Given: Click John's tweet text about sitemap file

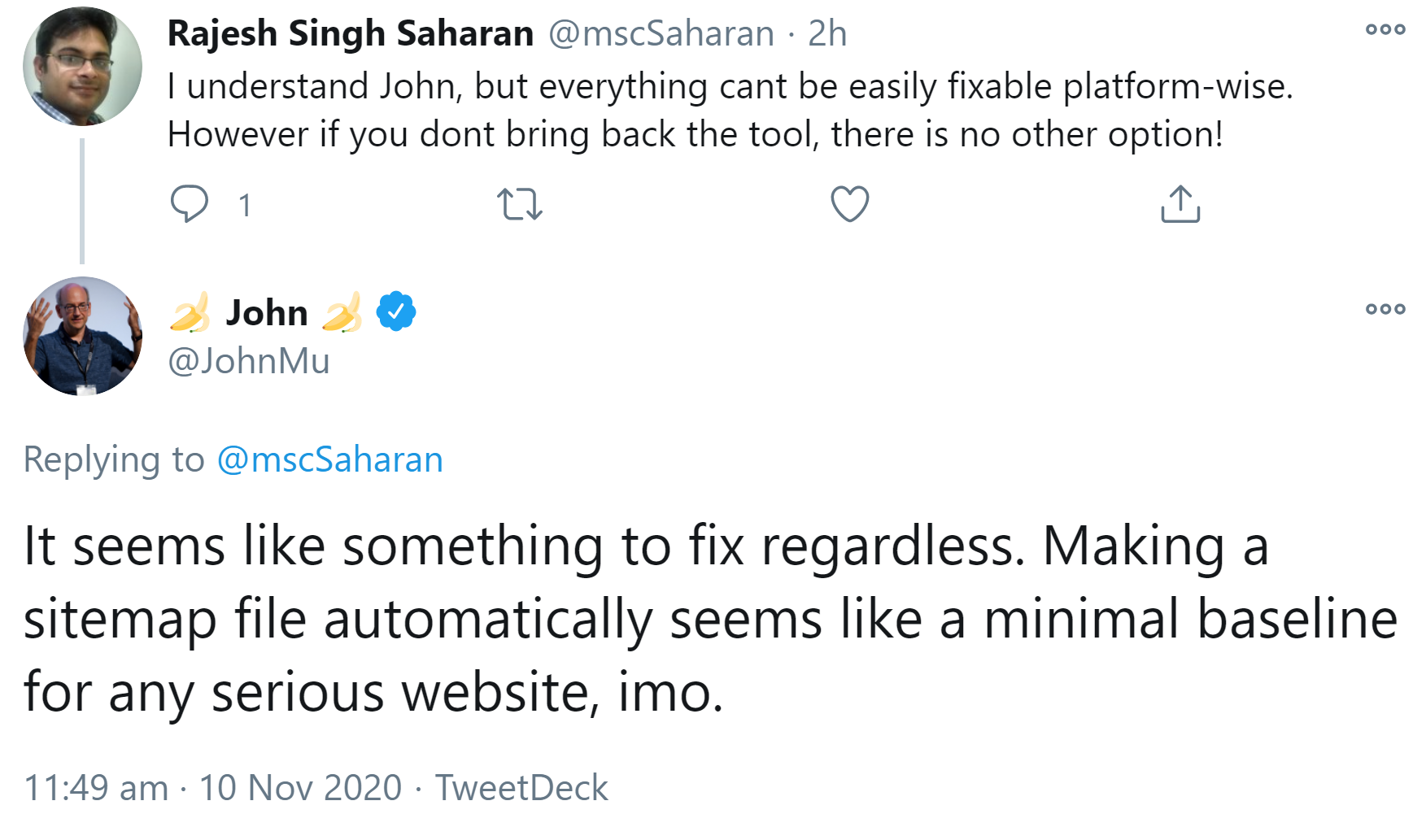Looking at the screenshot, I should tap(708, 618).
